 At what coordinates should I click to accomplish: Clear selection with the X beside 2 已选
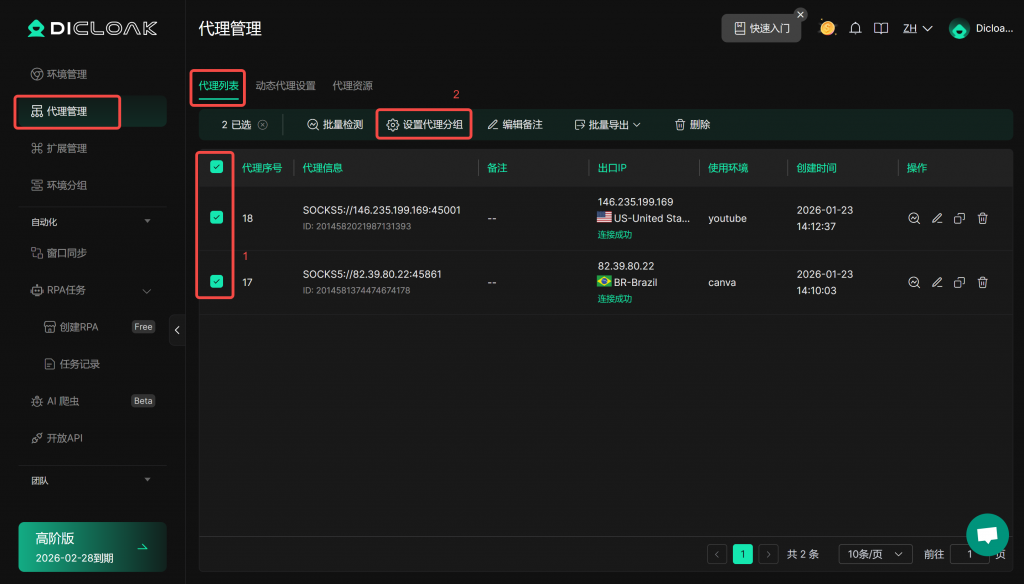click(x=263, y=125)
